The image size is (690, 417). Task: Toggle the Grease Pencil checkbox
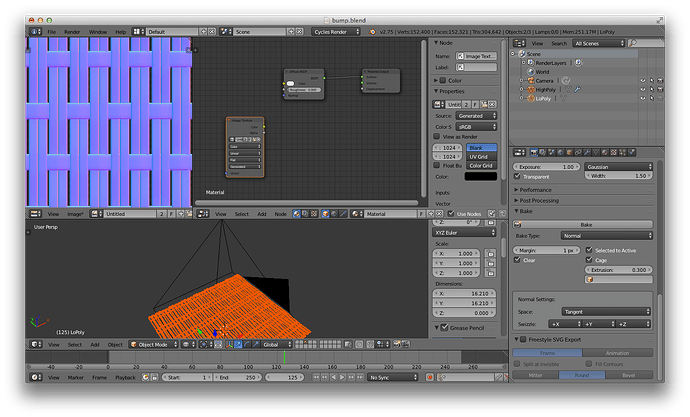[444, 327]
